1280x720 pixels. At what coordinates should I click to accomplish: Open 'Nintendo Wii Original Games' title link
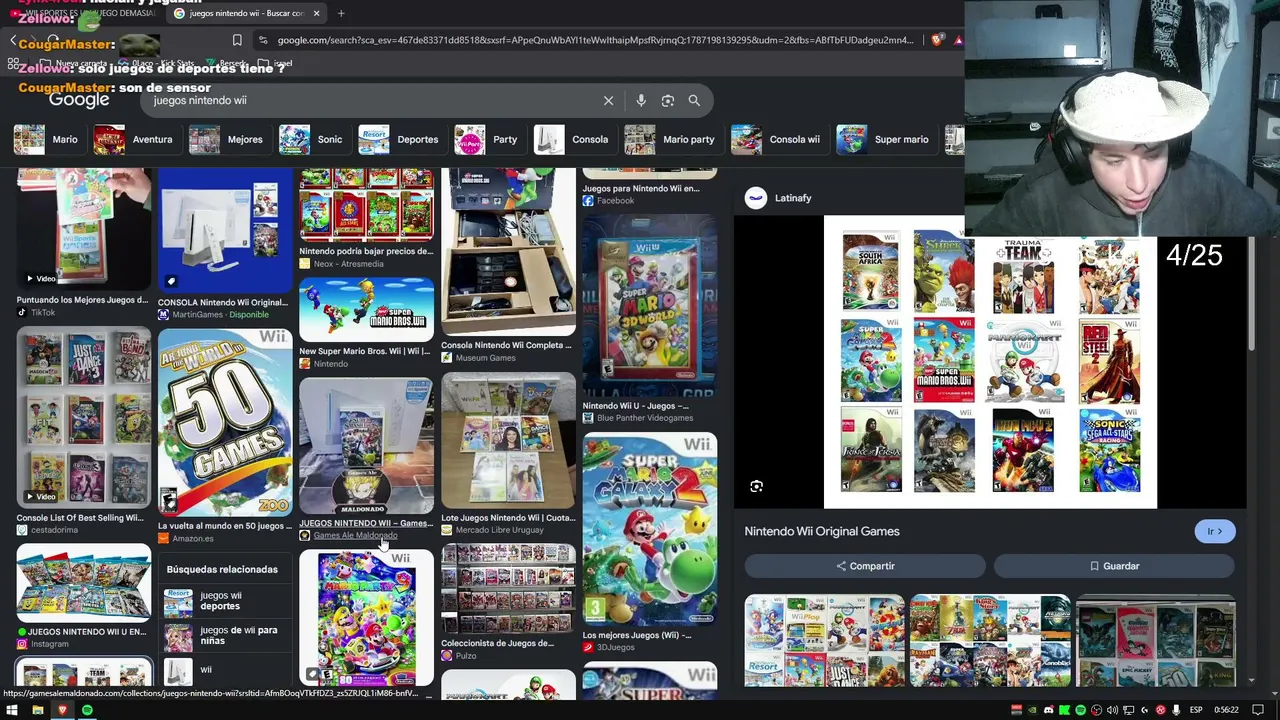point(822,531)
